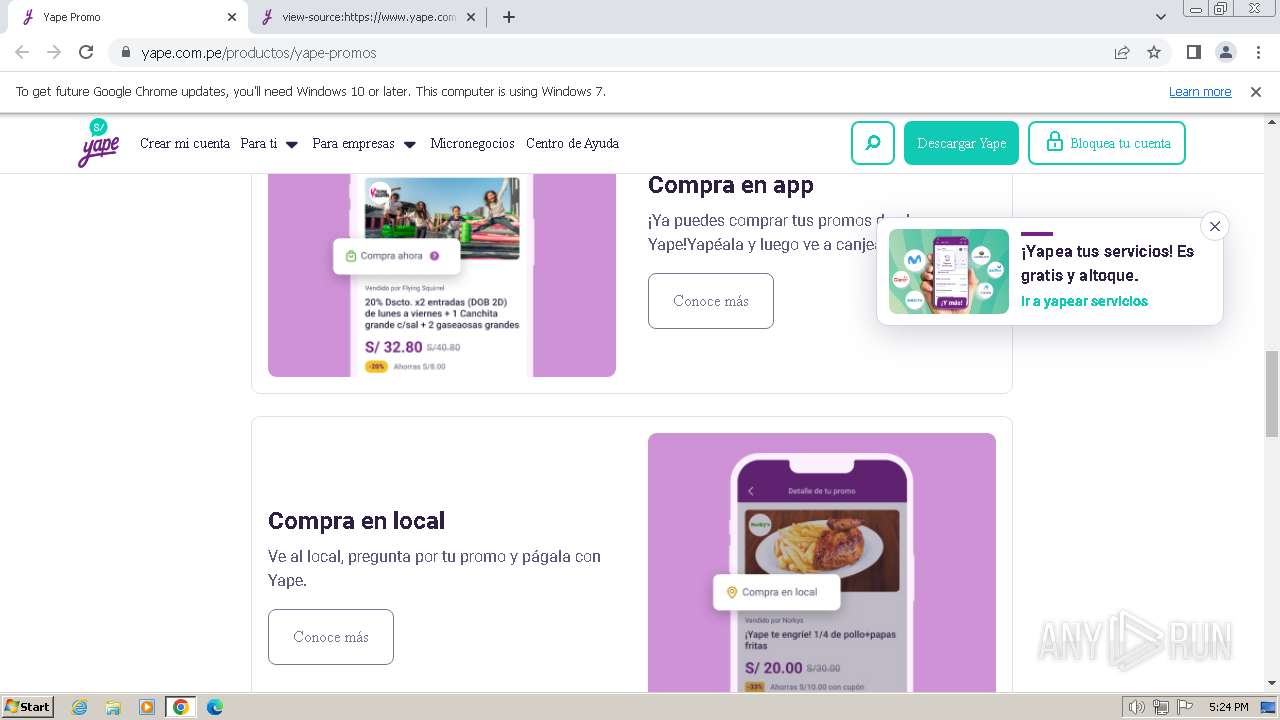Click the Yape logo in the header
Viewport: 1280px width, 720px height.
pyautogui.click(x=98, y=143)
